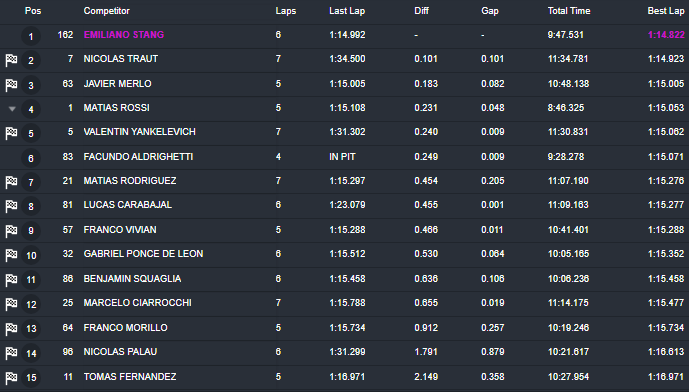Click the checkered flag beside Valentin Yankelevich
This screenshot has width=689, height=392.
coord(11,133)
